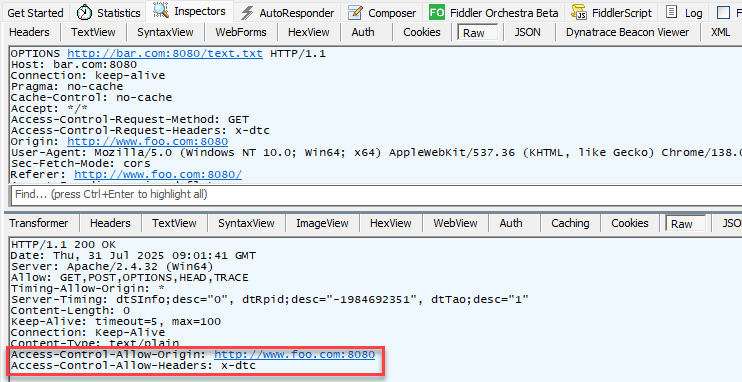Click the Sec-Fetch-Mode: cors line

click(x=80, y=163)
